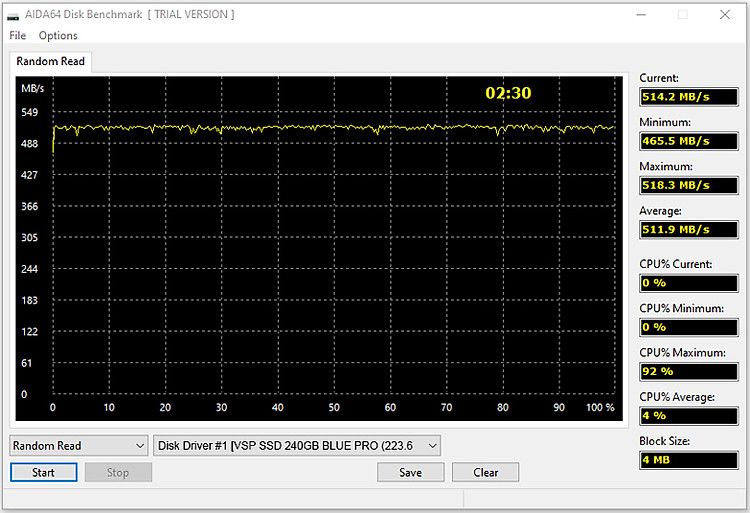Open the Disk Driver #1 selection dropdown
This screenshot has width=750, height=513.
click(297, 446)
